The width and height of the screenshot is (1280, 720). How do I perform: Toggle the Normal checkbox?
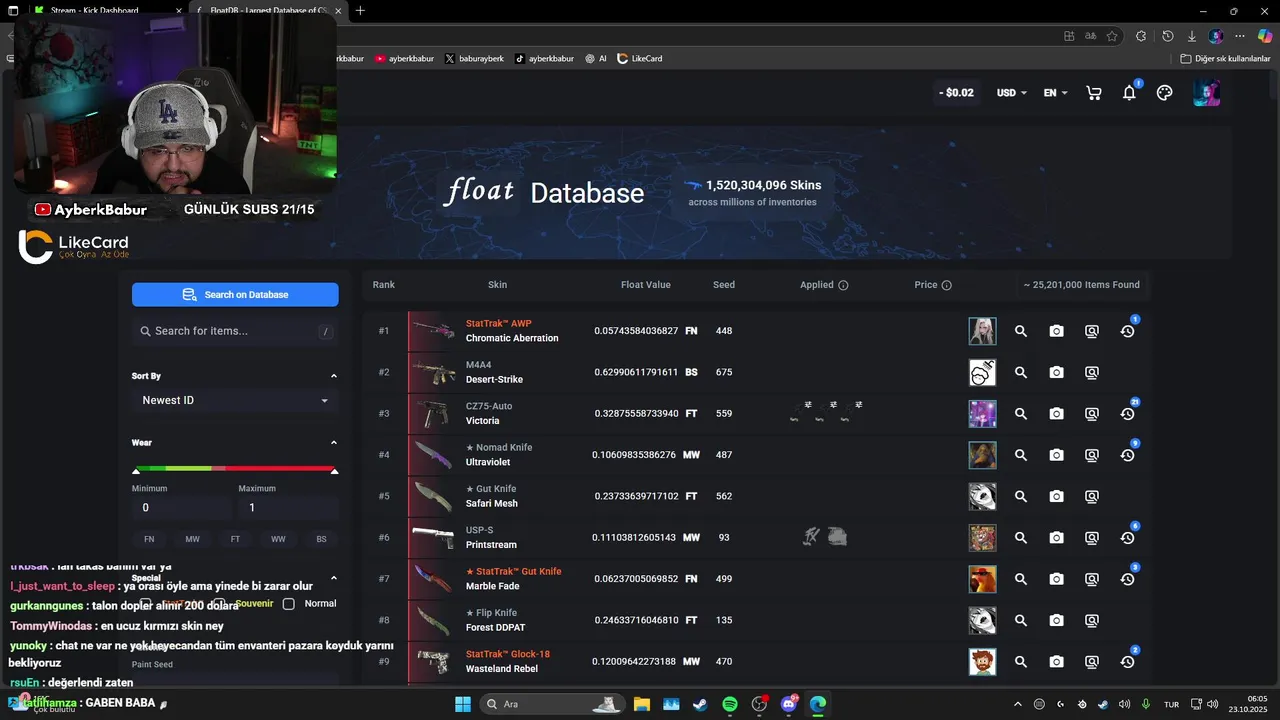click(x=288, y=604)
